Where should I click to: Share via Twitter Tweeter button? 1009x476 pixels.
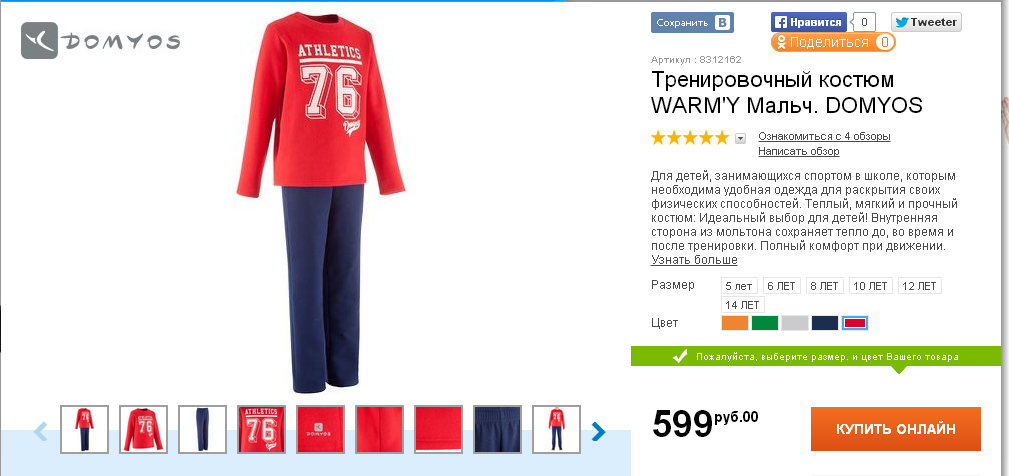tap(926, 22)
